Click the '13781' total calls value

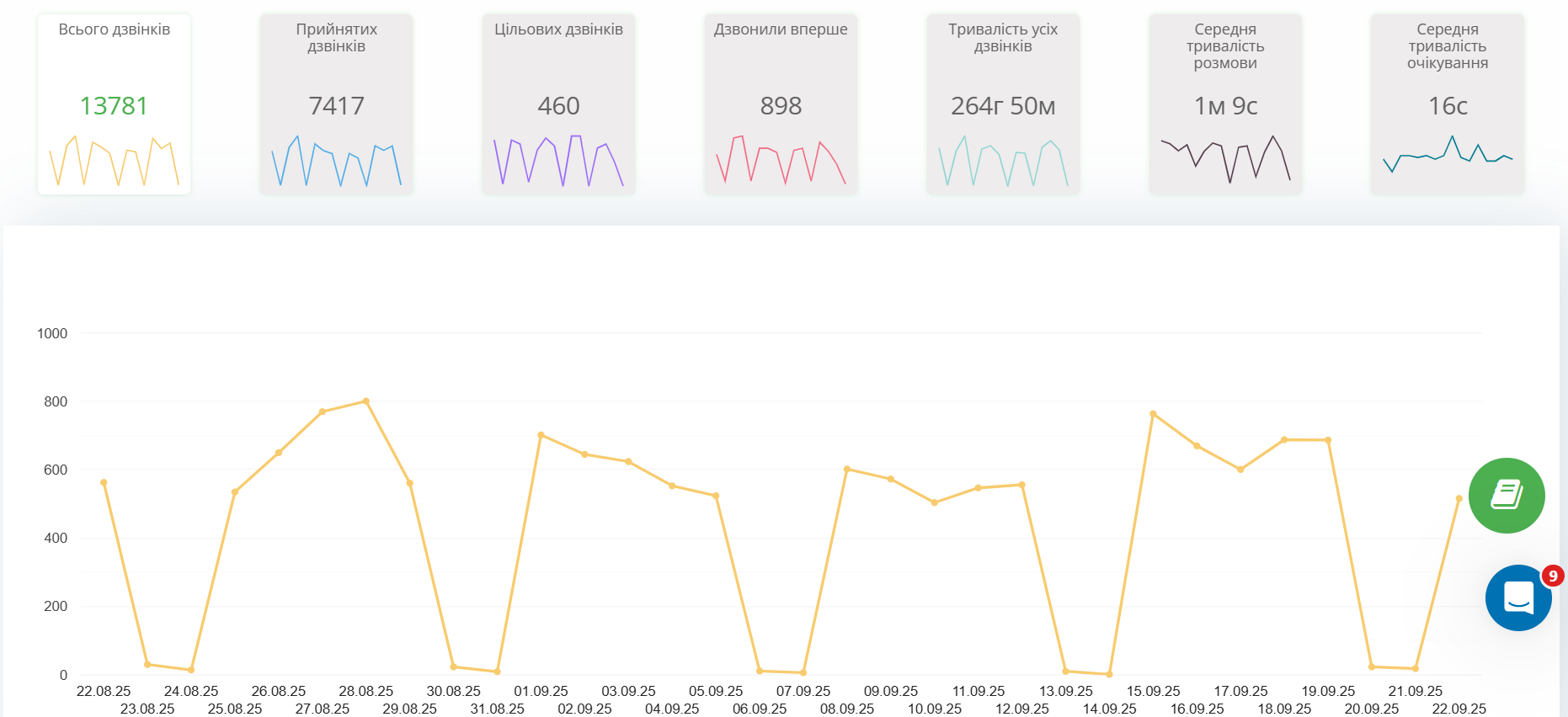coord(114,106)
